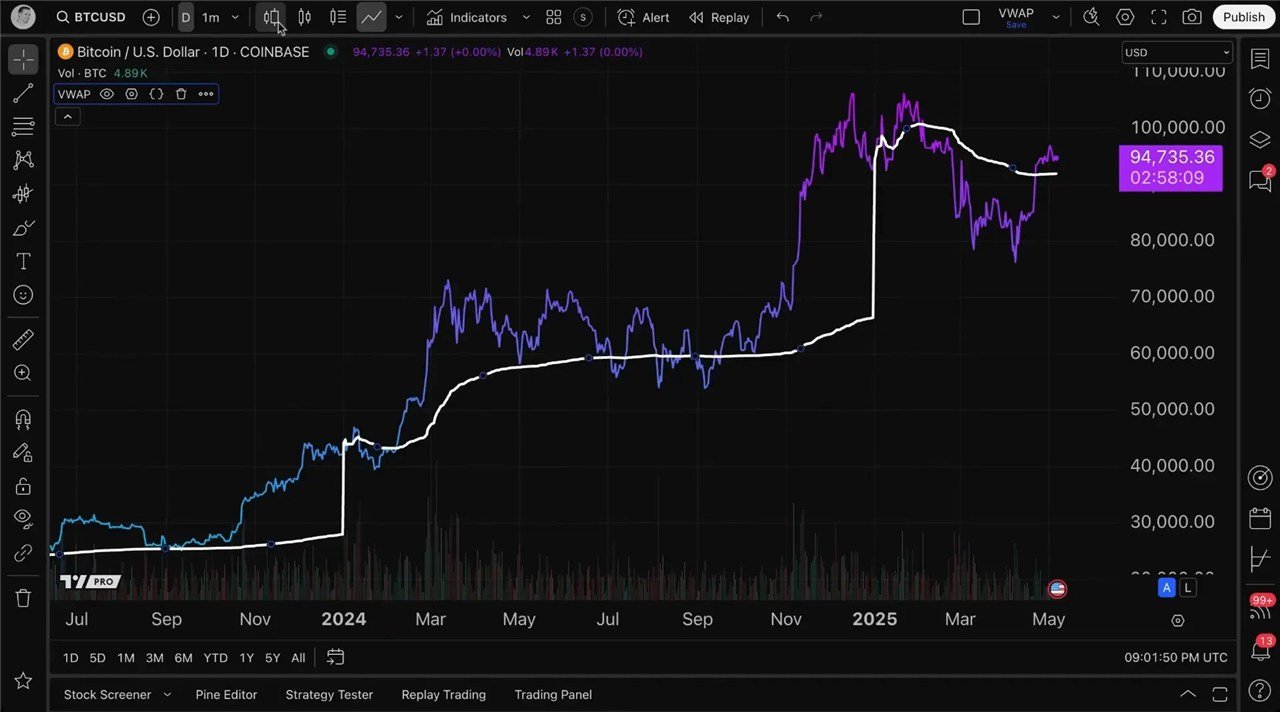Take a chart snapshot with camera icon

point(1191,17)
